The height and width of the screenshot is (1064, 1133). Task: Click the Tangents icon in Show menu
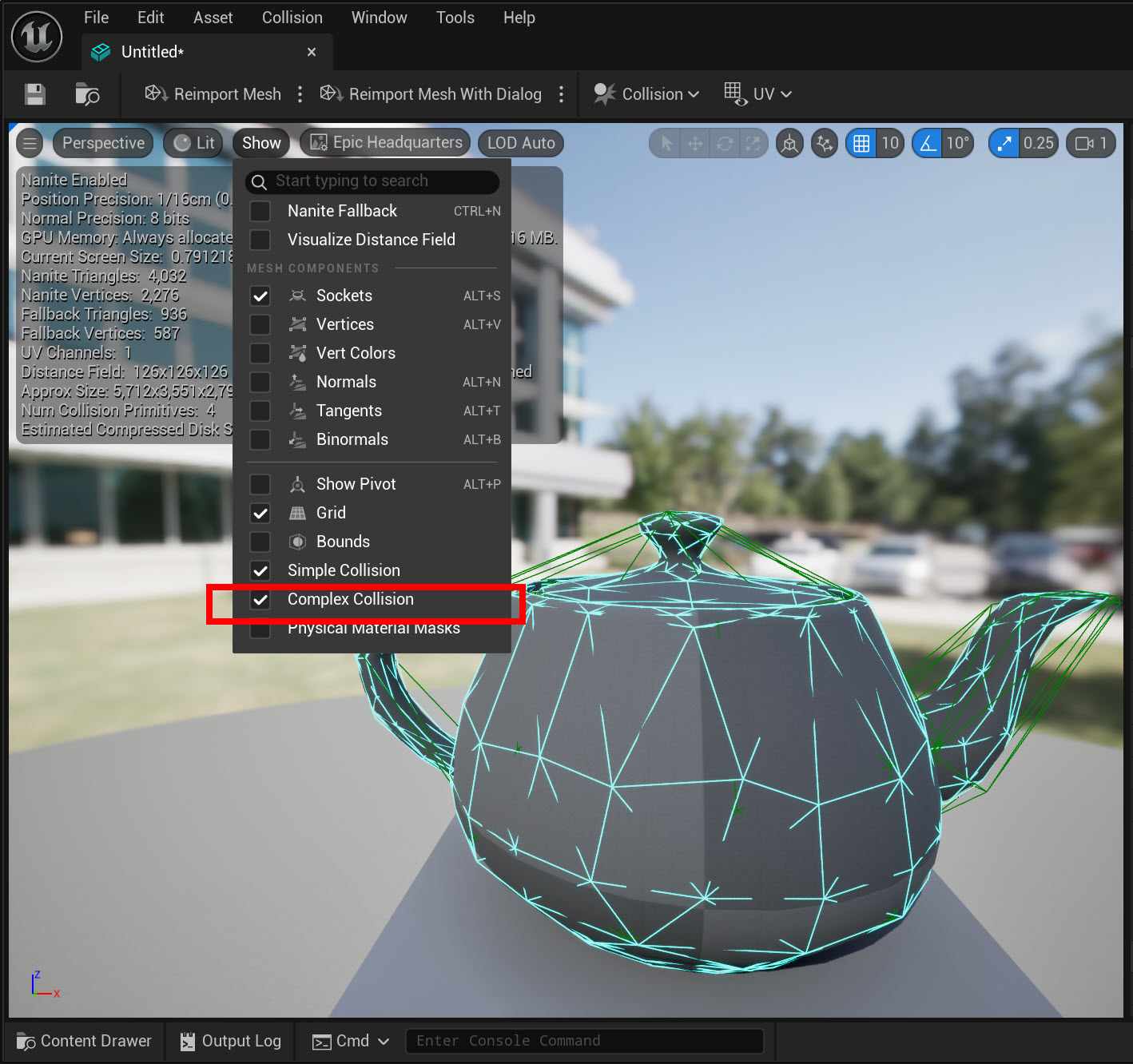click(x=297, y=411)
